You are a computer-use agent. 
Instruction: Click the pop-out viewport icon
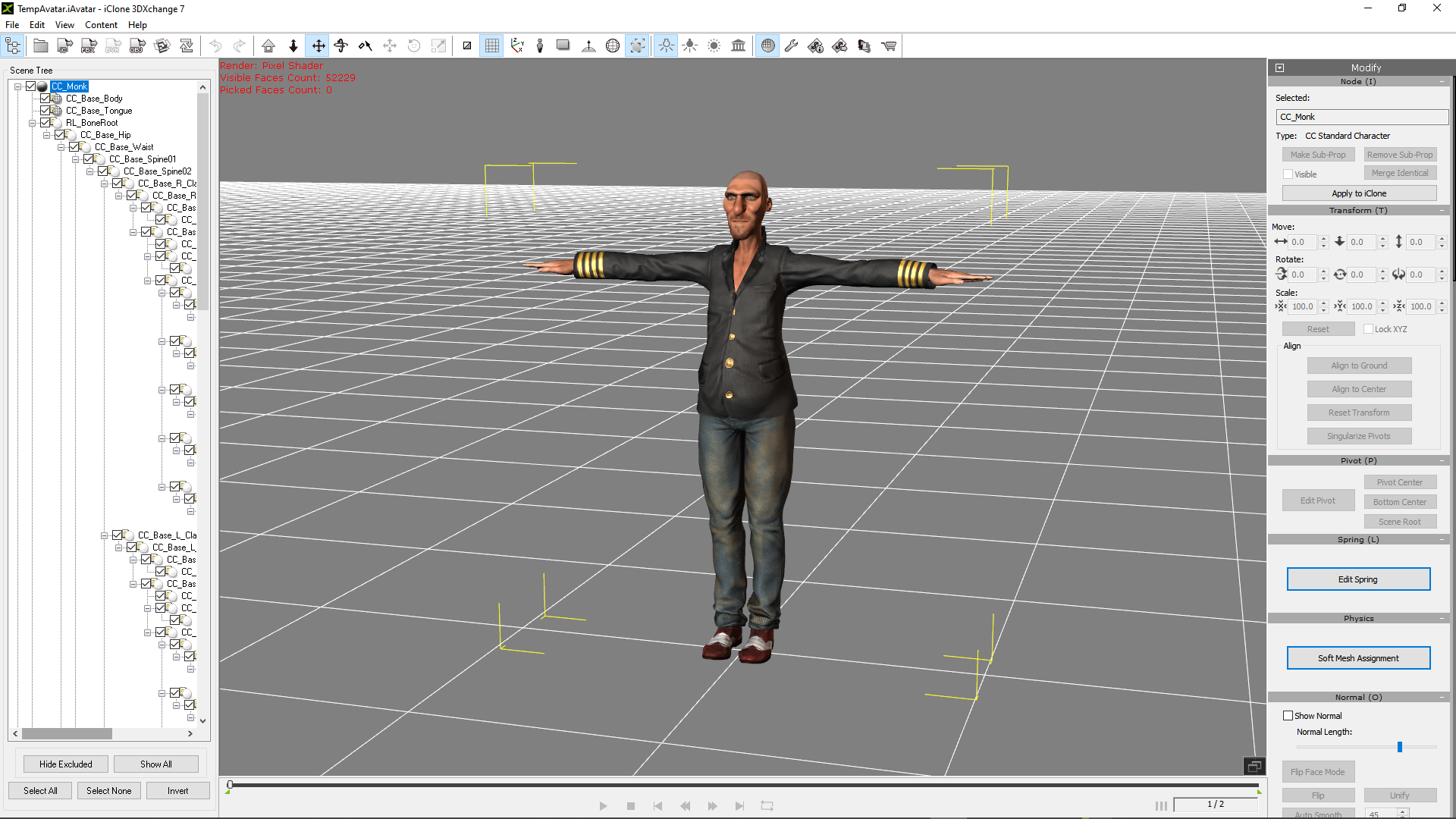1254,767
